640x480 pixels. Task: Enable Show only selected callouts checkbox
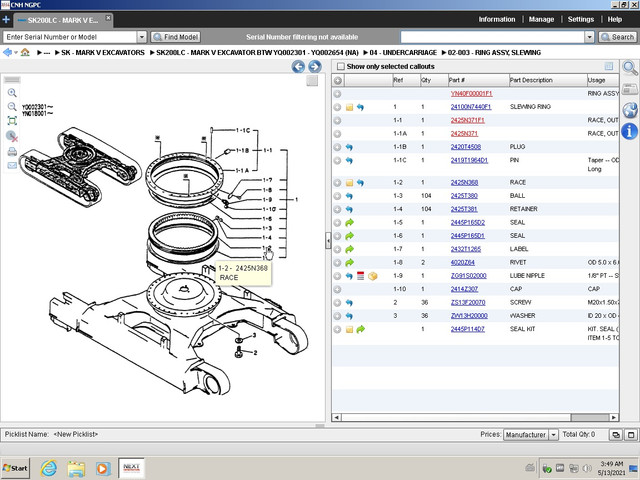(x=340, y=67)
